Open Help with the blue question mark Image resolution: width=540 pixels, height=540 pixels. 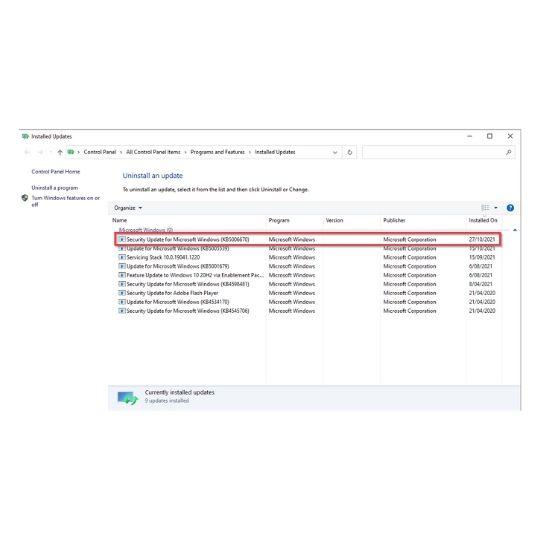(x=510, y=208)
